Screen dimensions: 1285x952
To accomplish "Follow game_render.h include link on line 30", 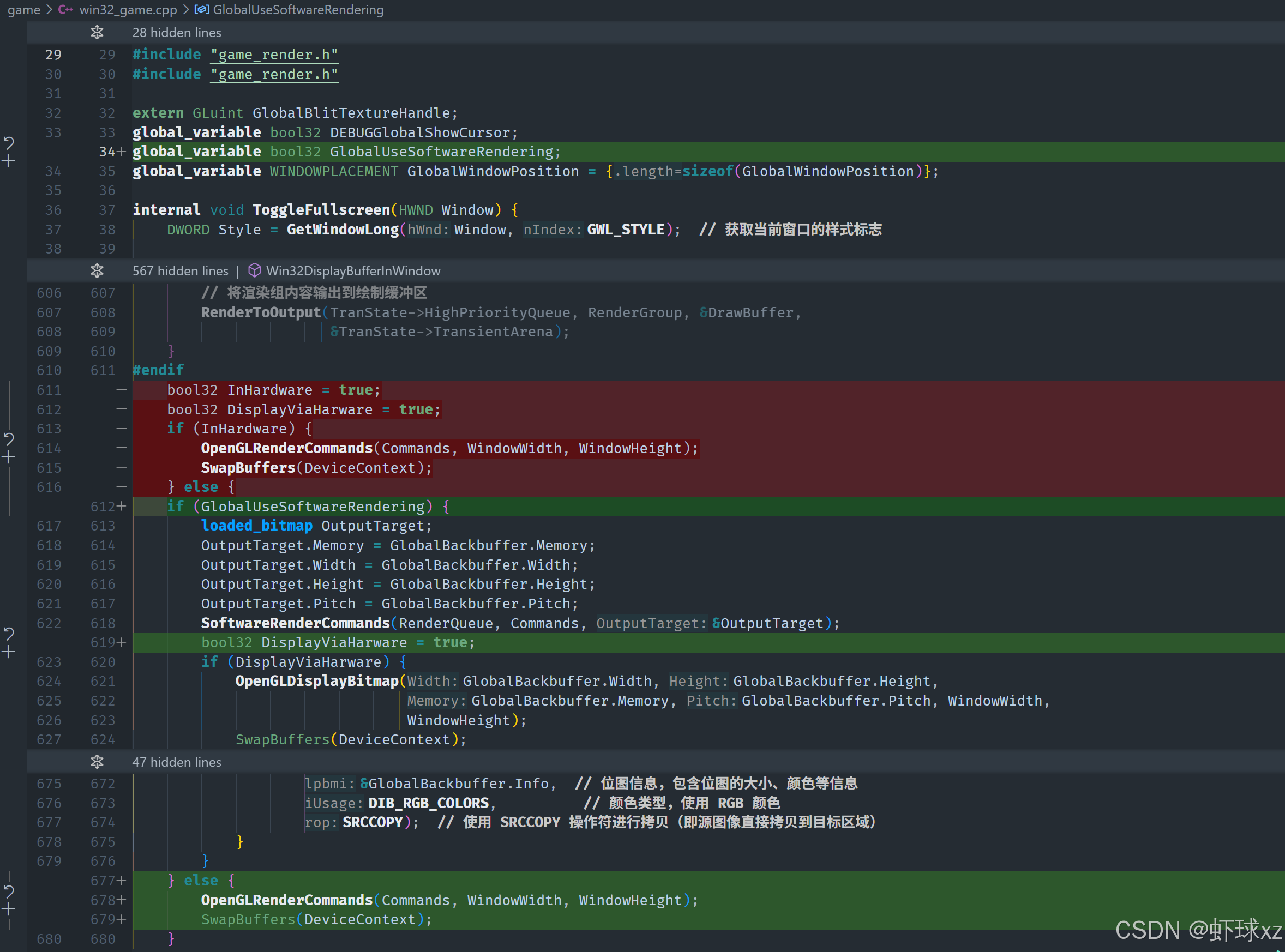I will pos(274,74).
